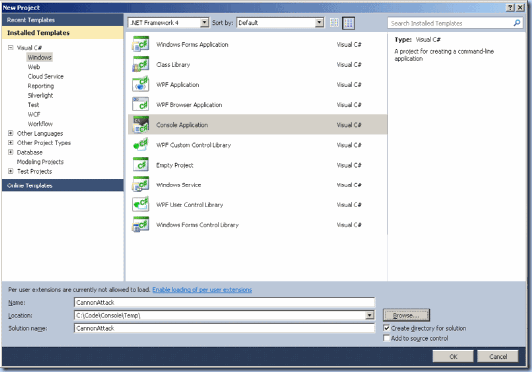Select Workflow category

click(x=40, y=124)
